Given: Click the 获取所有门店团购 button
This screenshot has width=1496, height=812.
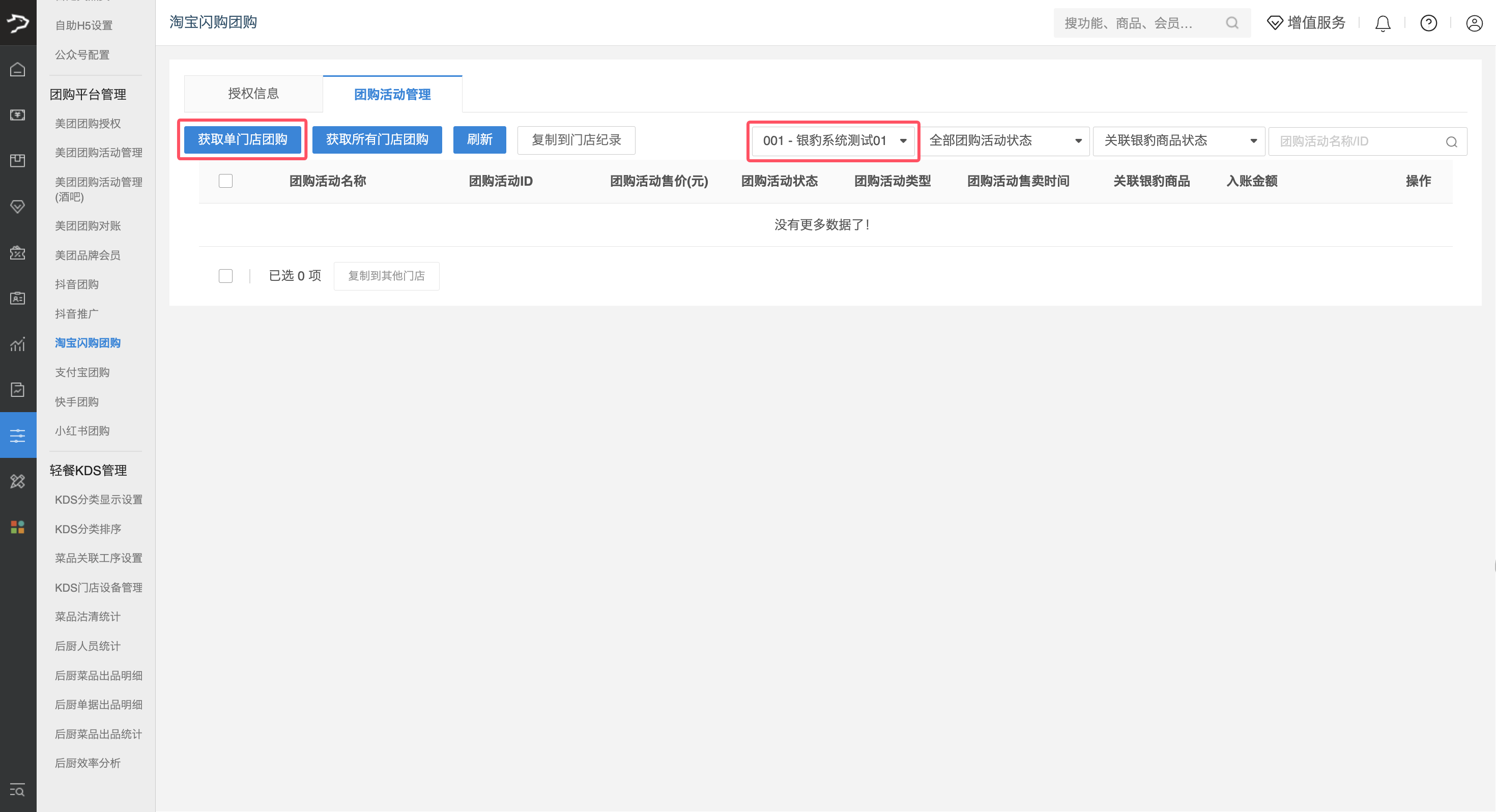Looking at the screenshot, I should [377, 139].
